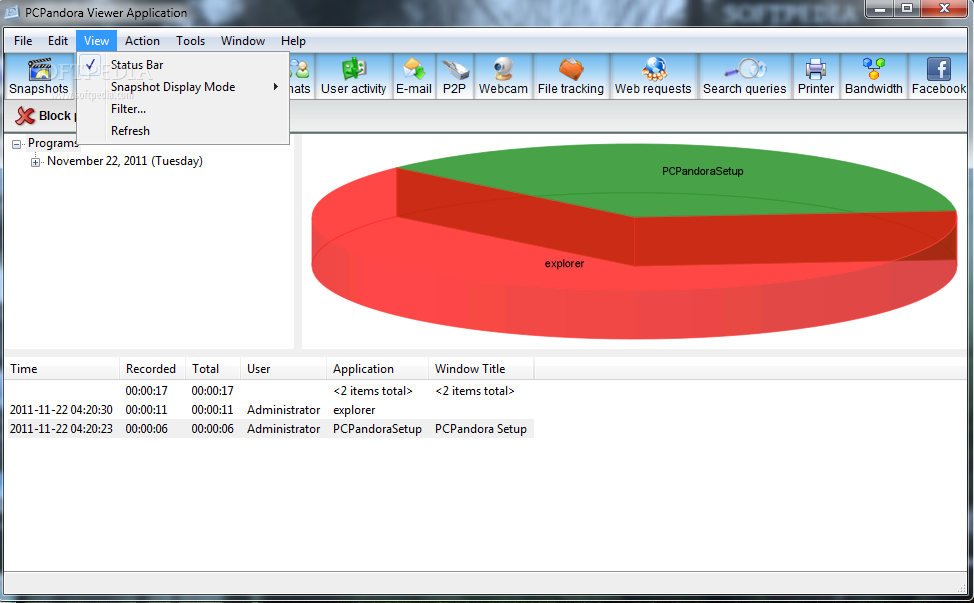974x603 pixels.
Task: Click <2 items total> under Window Title
Action: tap(475, 391)
